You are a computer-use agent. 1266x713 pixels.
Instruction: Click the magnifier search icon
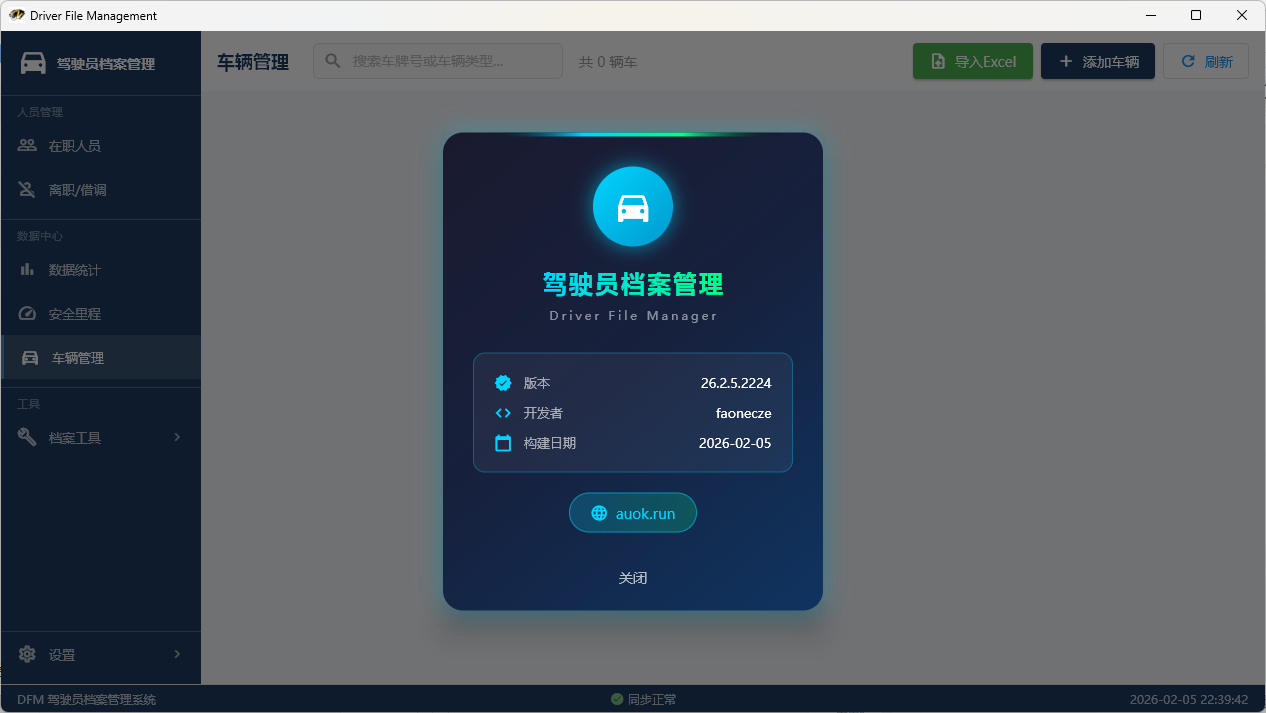[333, 61]
